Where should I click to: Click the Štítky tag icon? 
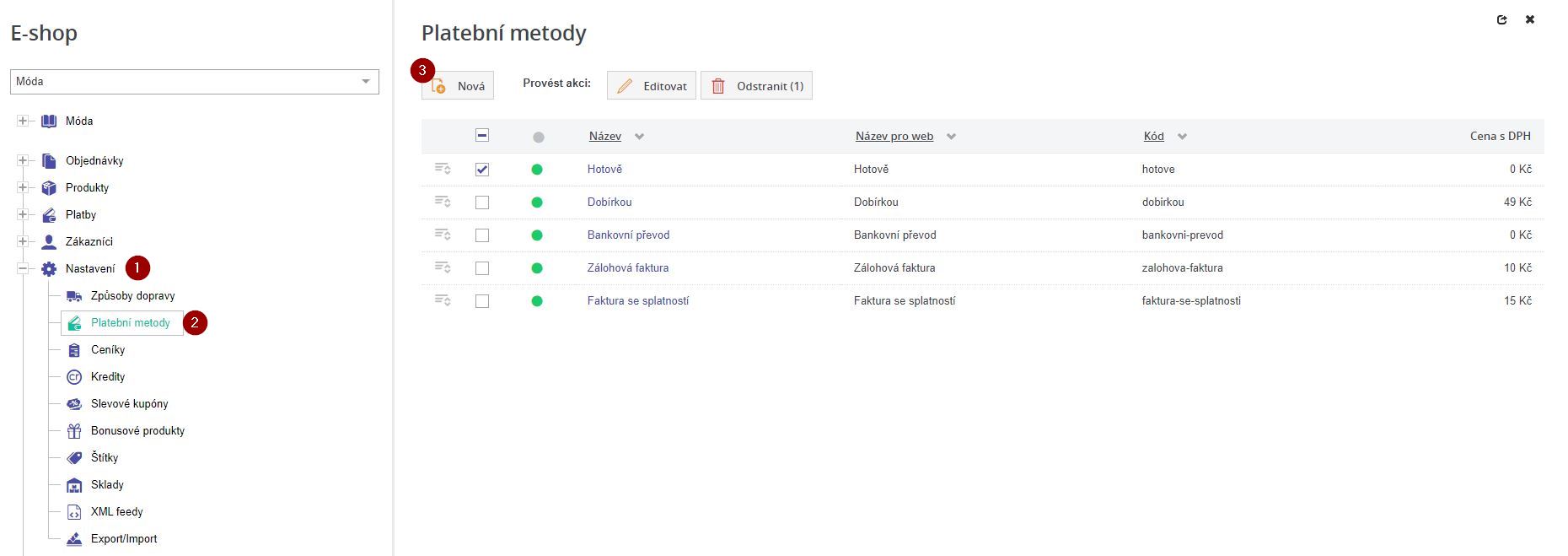click(74, 458)
